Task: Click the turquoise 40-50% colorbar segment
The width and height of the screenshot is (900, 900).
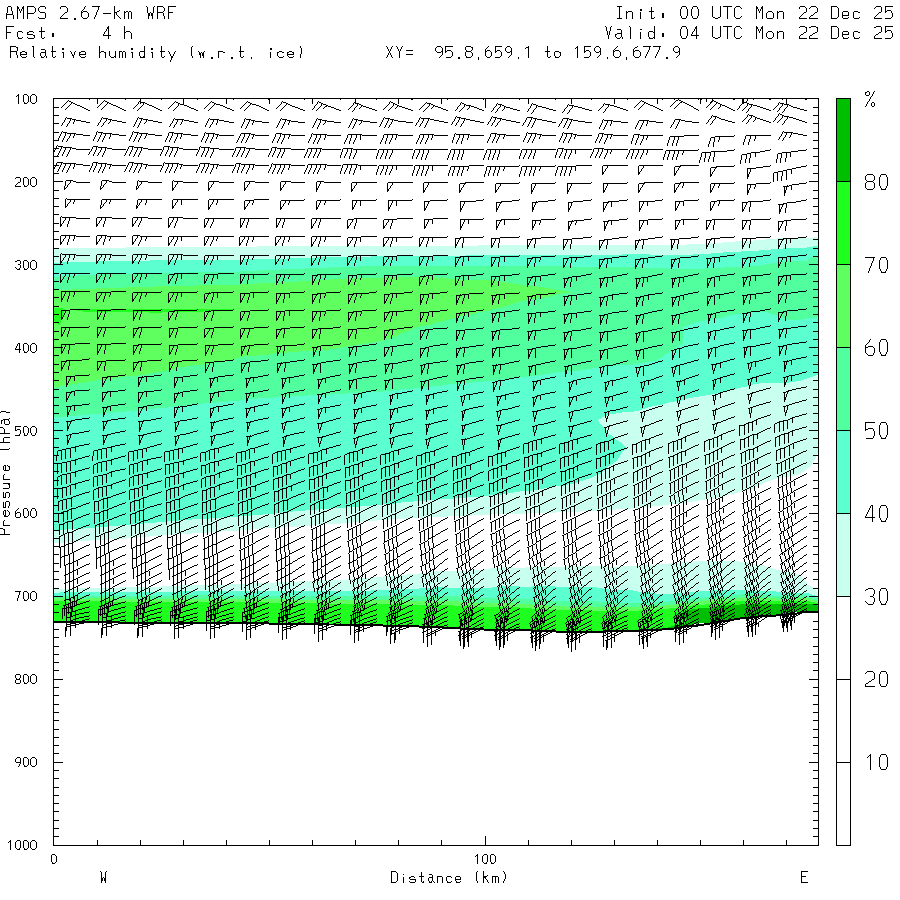Action: [x=843, y=472]
